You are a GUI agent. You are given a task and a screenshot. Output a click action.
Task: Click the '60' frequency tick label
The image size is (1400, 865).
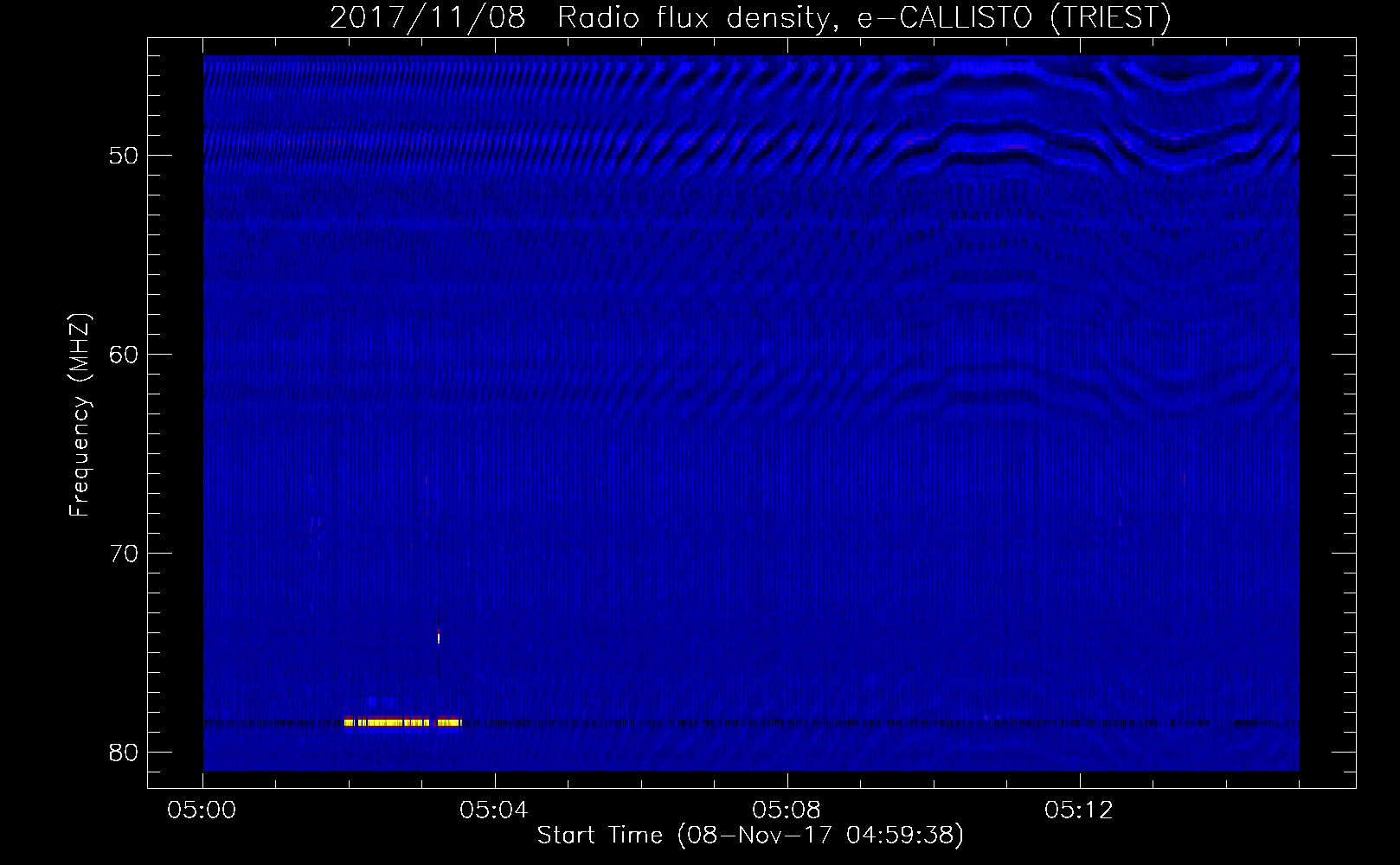click(x=124, y=355)
